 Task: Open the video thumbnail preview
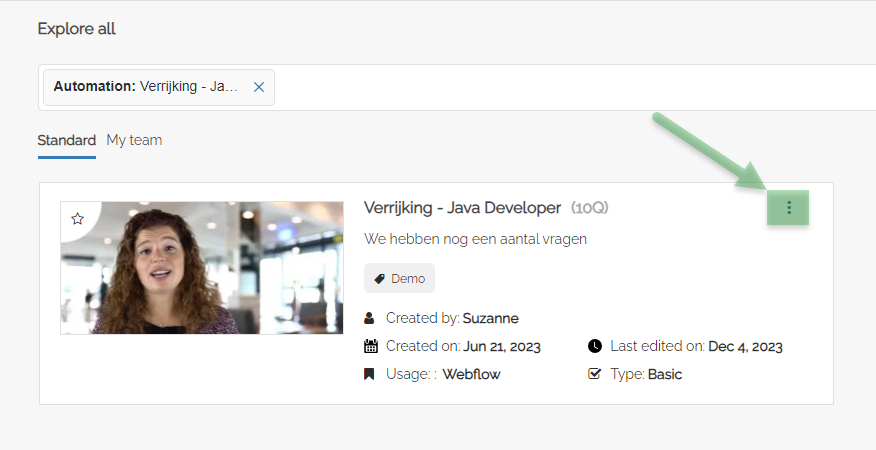pyautogui.click(x=202, y=268)
